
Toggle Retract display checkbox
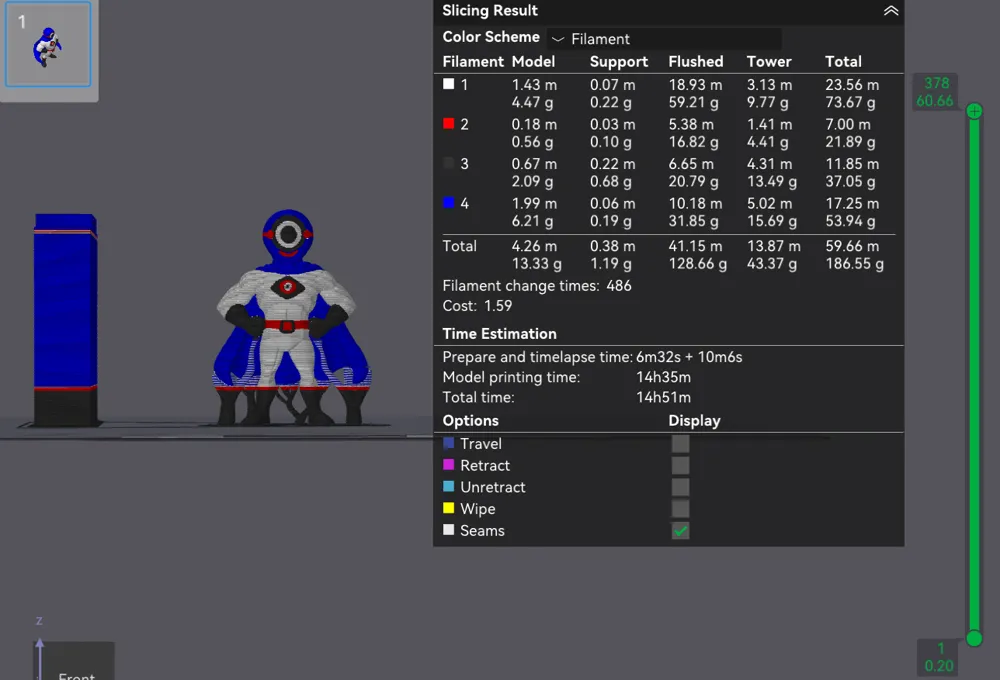[x=680, y=465]
